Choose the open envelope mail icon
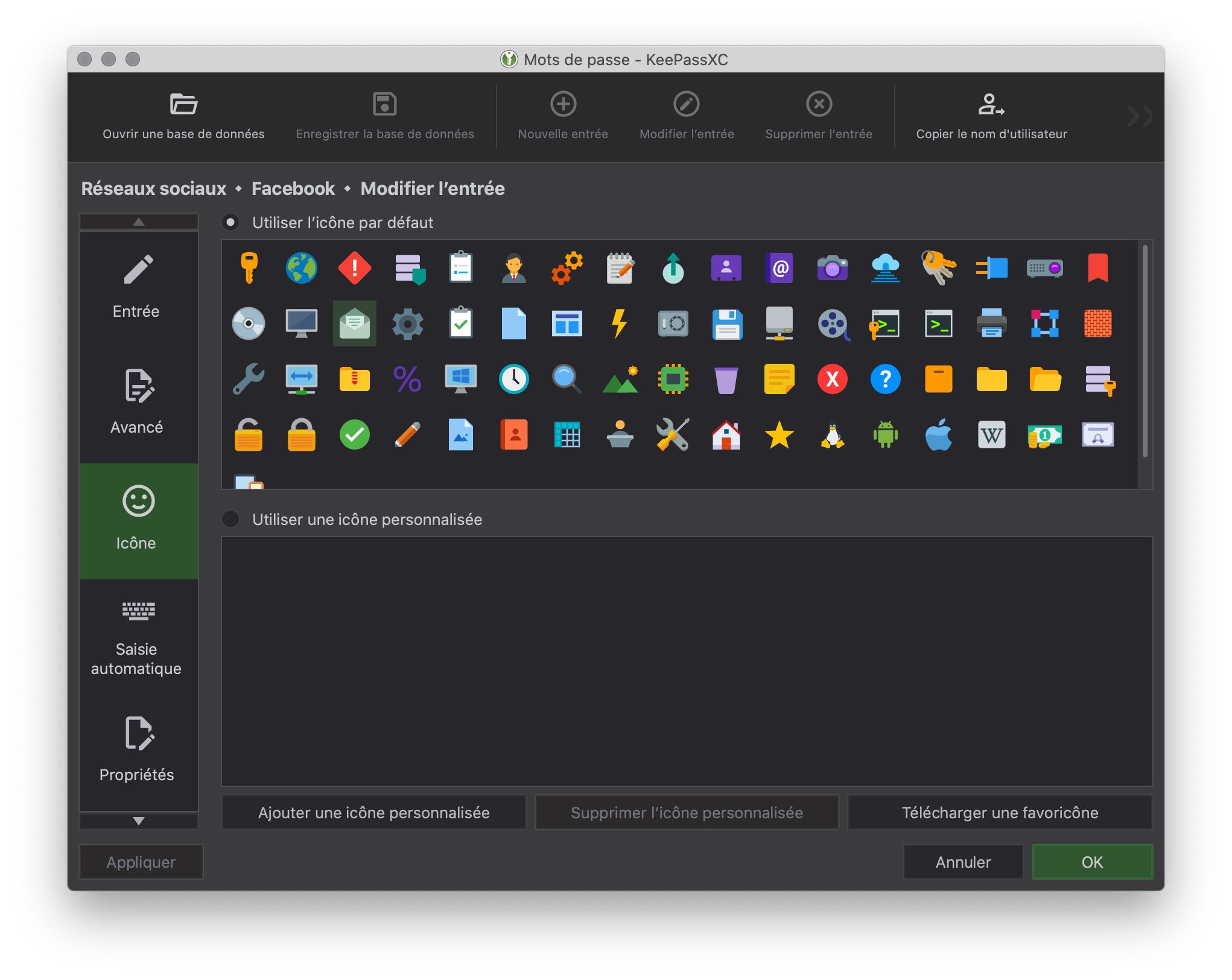The width and height of the screenshot is (1232, 980). click(355, 323)
